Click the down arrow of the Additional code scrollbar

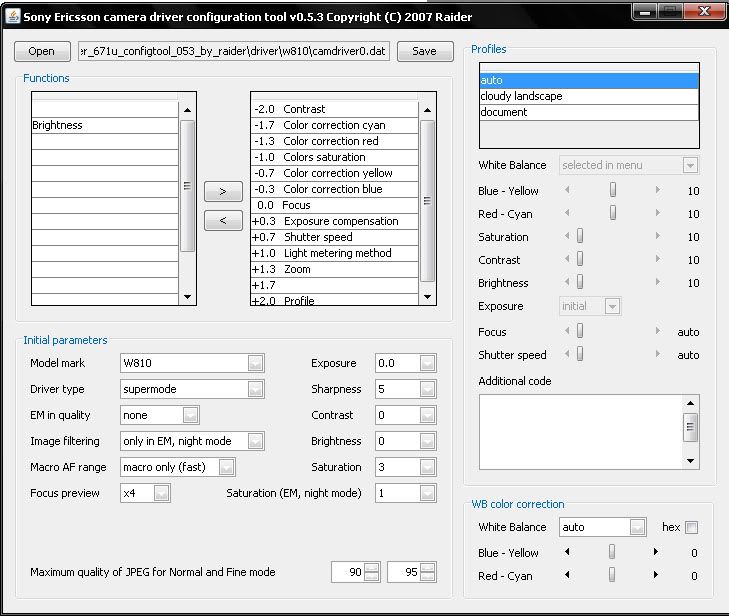coord(690,461)
